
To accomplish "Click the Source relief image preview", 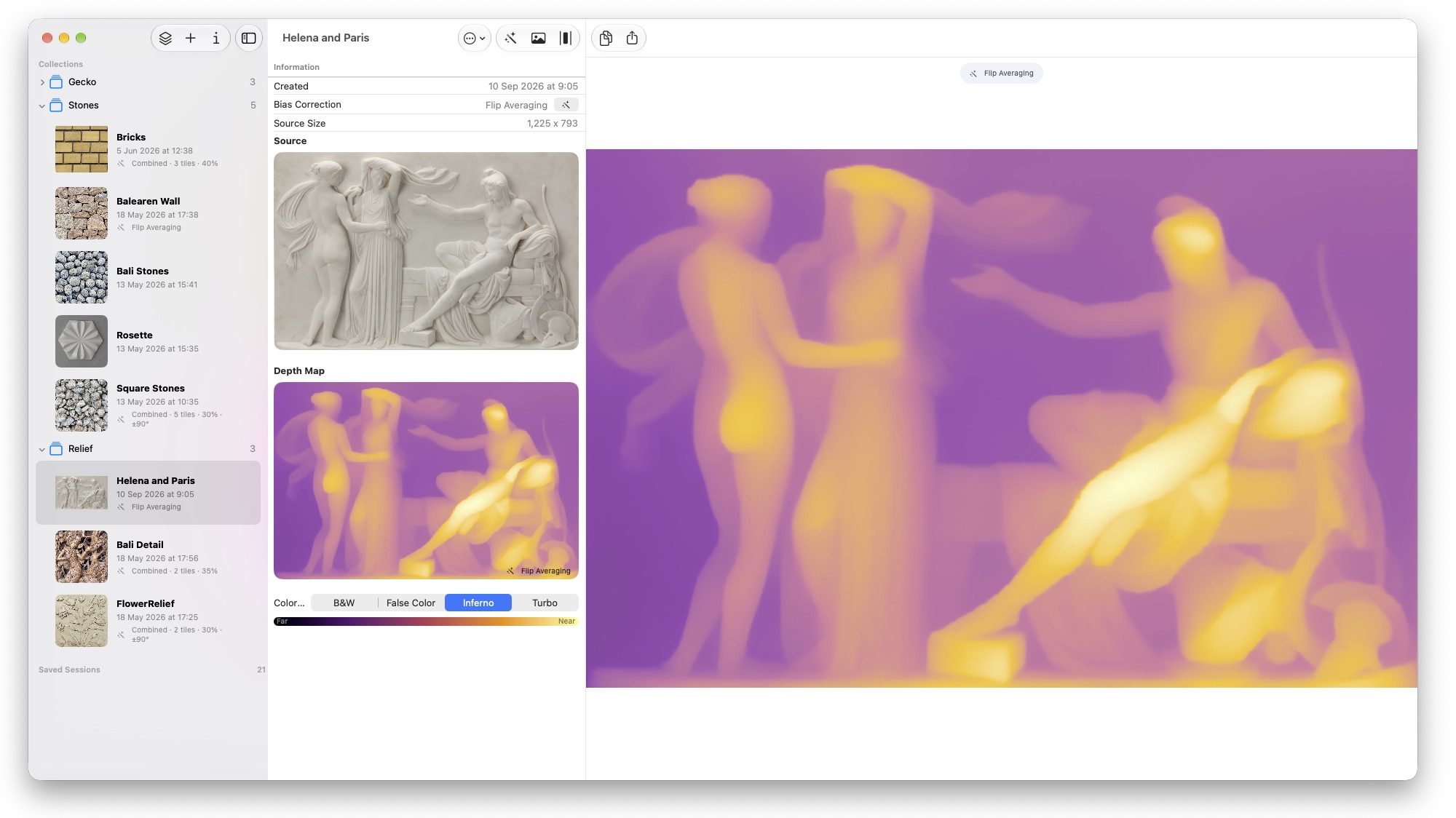I will pyautogui.click(x=426, y=251).
